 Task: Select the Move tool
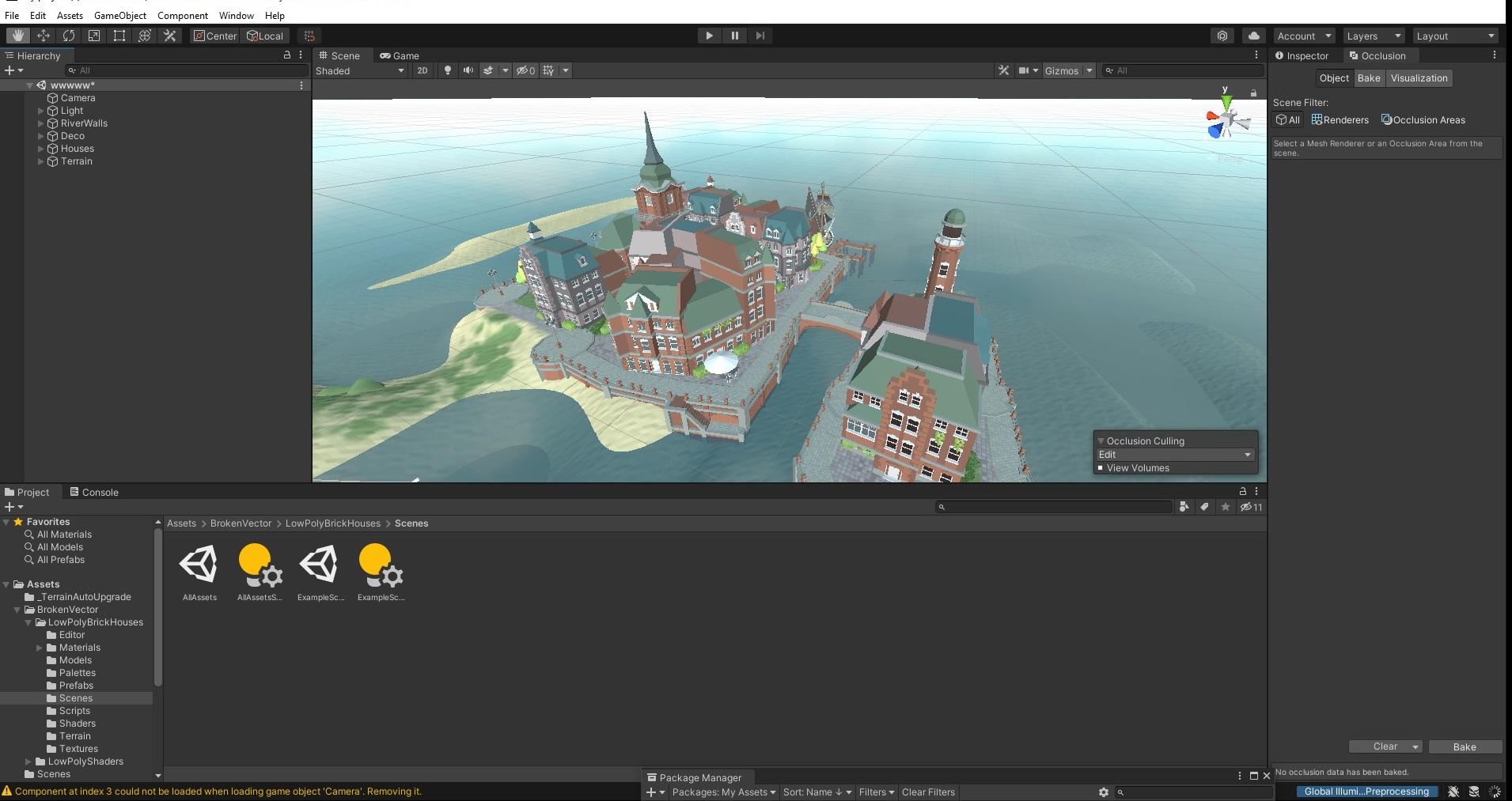44,36
